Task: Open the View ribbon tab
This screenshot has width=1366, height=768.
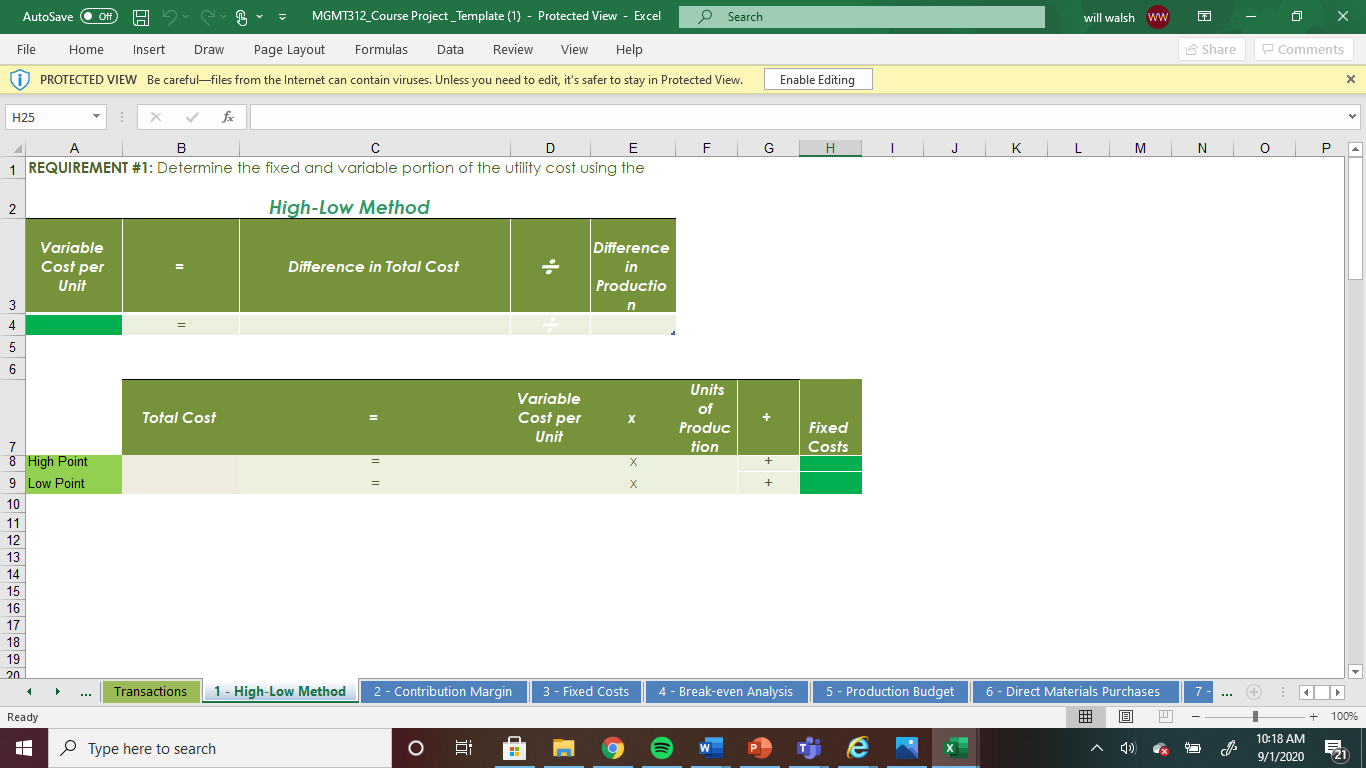Action: (x=574, y=49)
